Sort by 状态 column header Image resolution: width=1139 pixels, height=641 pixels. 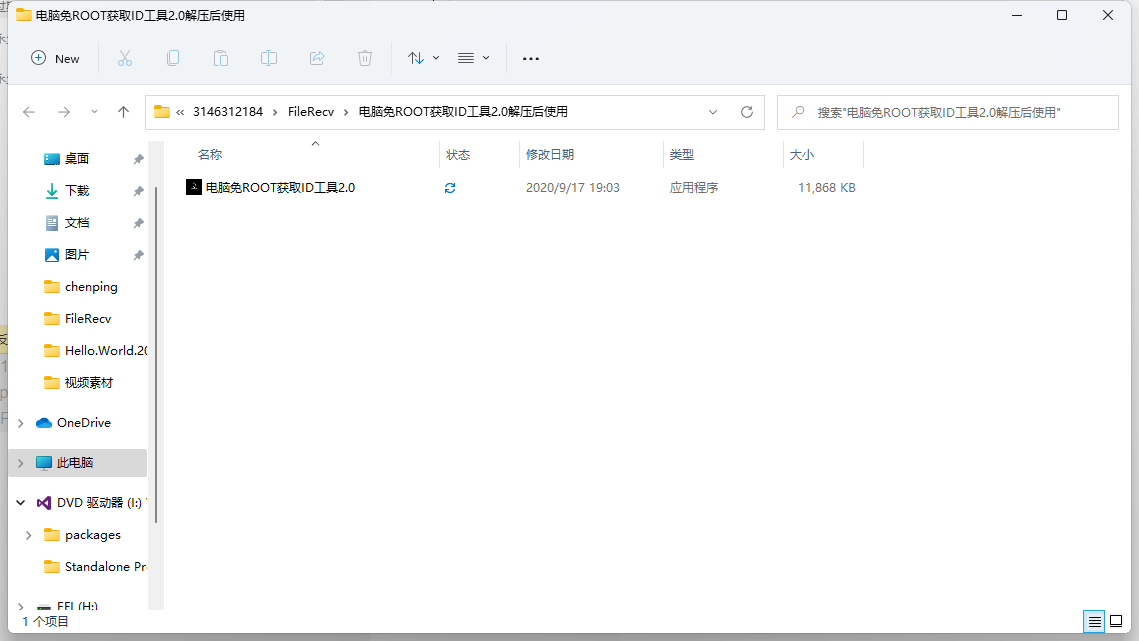(458, 155)
